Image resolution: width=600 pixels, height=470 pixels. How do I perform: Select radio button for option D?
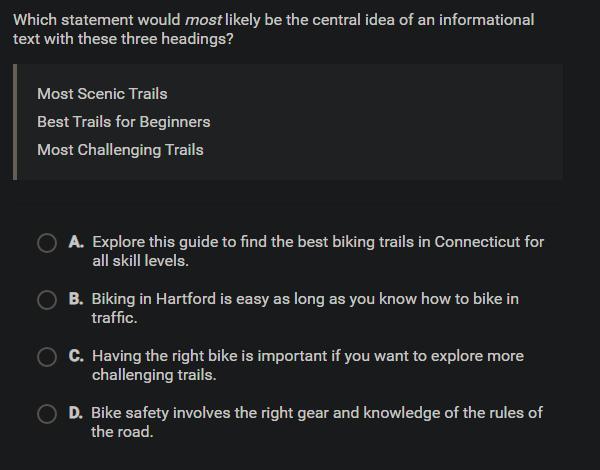click(x=47, y=414)
